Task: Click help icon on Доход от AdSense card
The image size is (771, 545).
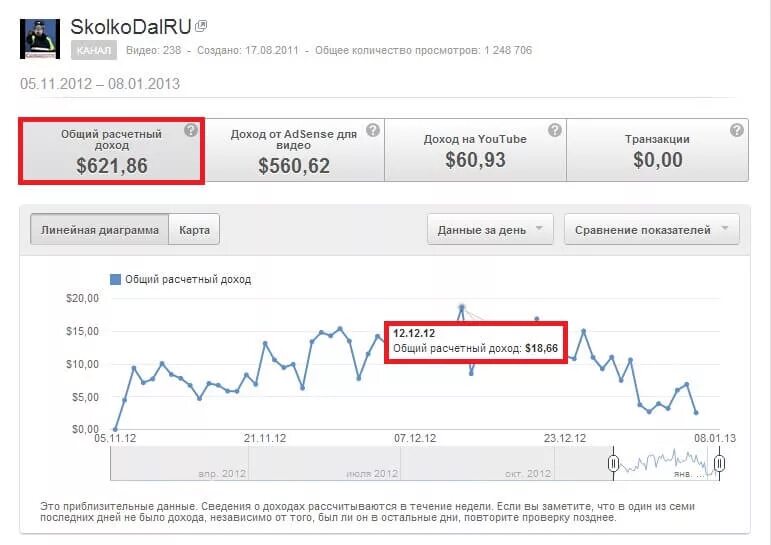Action: click(373, 130)
